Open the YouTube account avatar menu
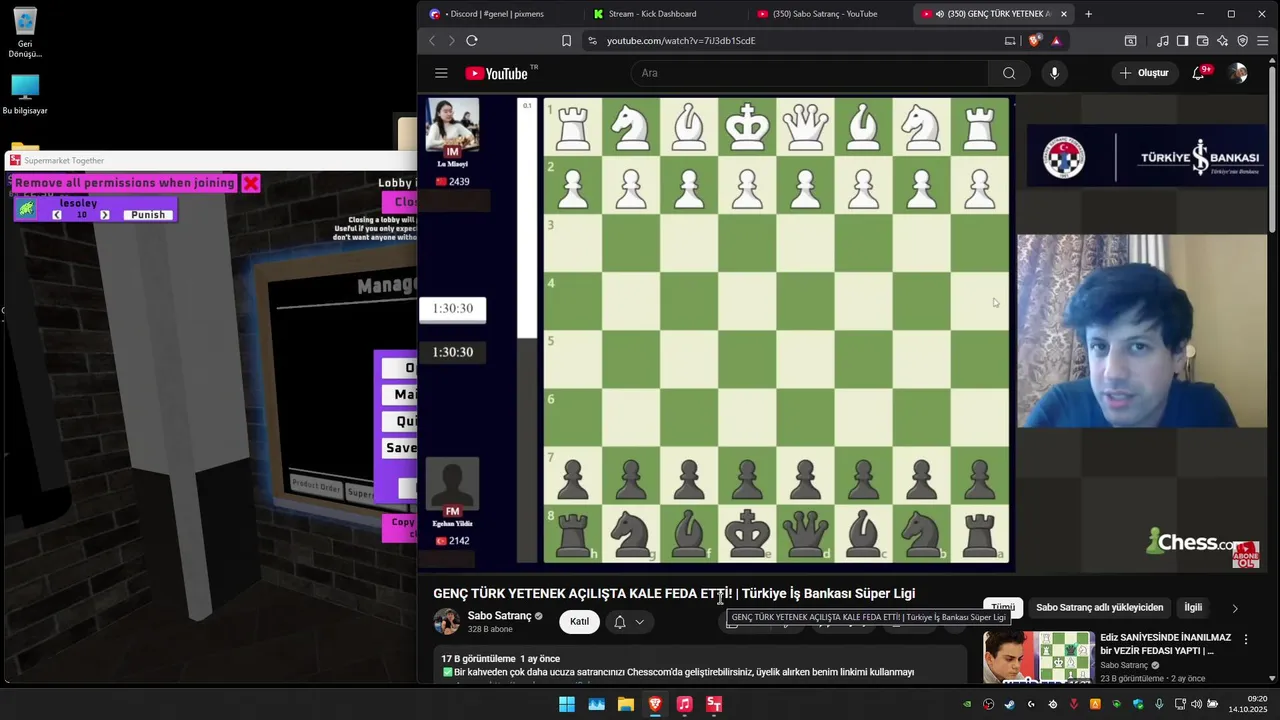1280x720 pixels. click(1238, 73)
